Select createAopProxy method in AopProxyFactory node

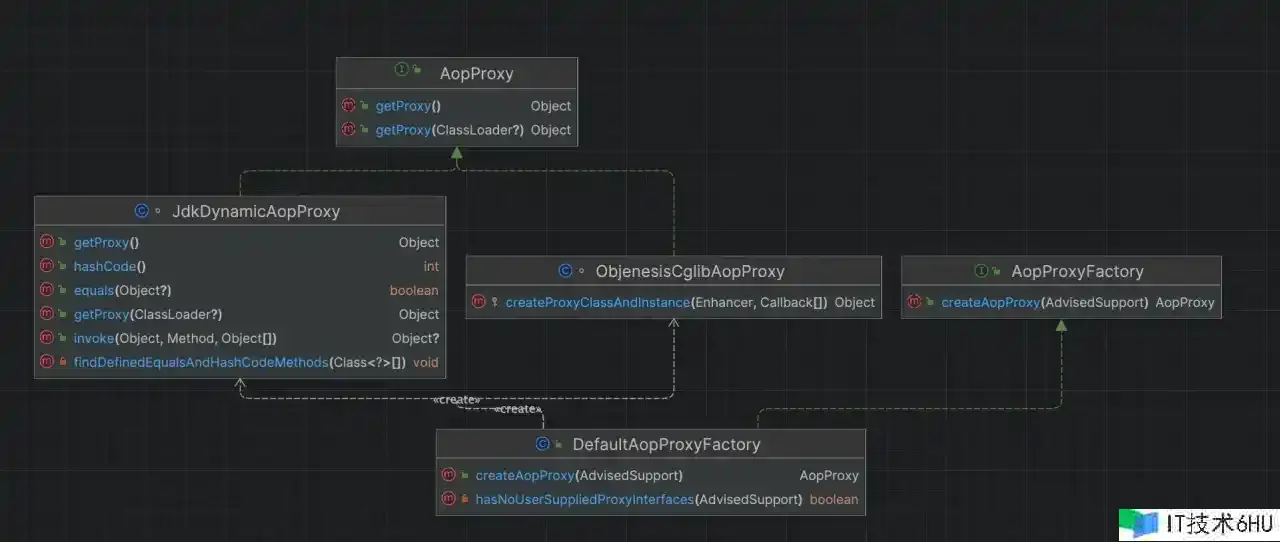point(1044,302)
